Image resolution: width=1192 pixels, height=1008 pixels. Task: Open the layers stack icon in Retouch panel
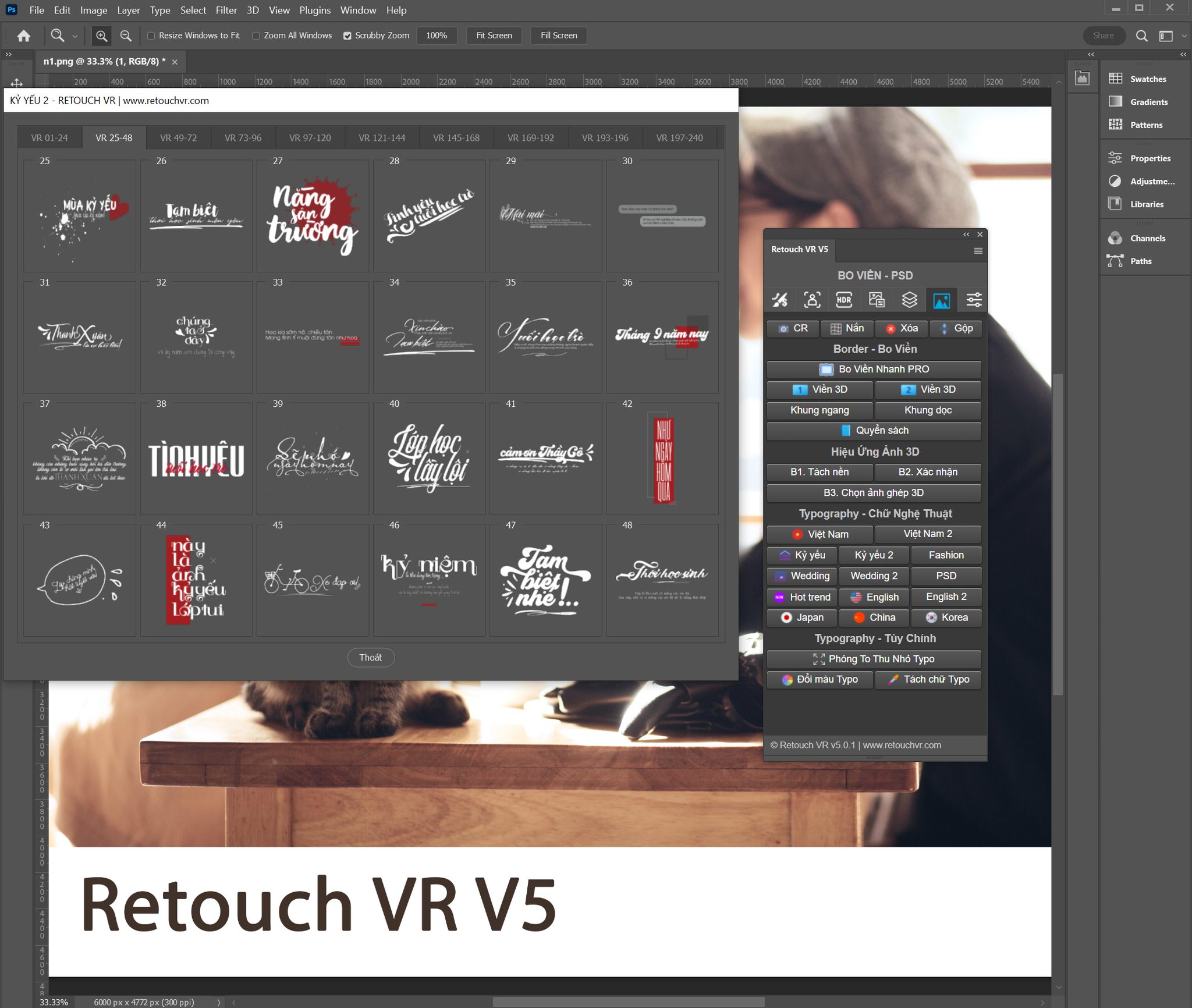point(909,300)
